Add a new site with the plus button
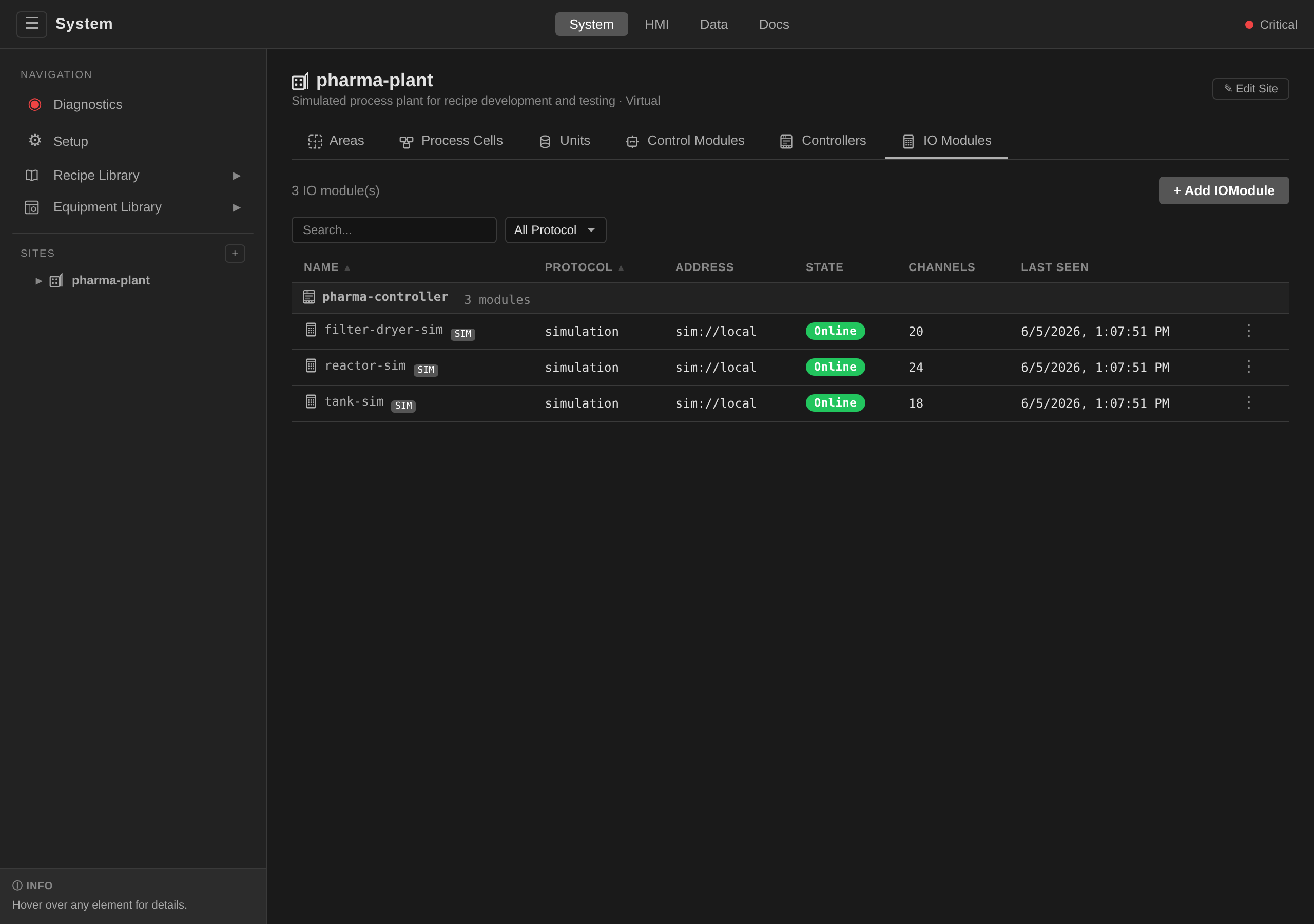Image resolution: width=1314 pixels, height=924 pixels. coord(235,254)
